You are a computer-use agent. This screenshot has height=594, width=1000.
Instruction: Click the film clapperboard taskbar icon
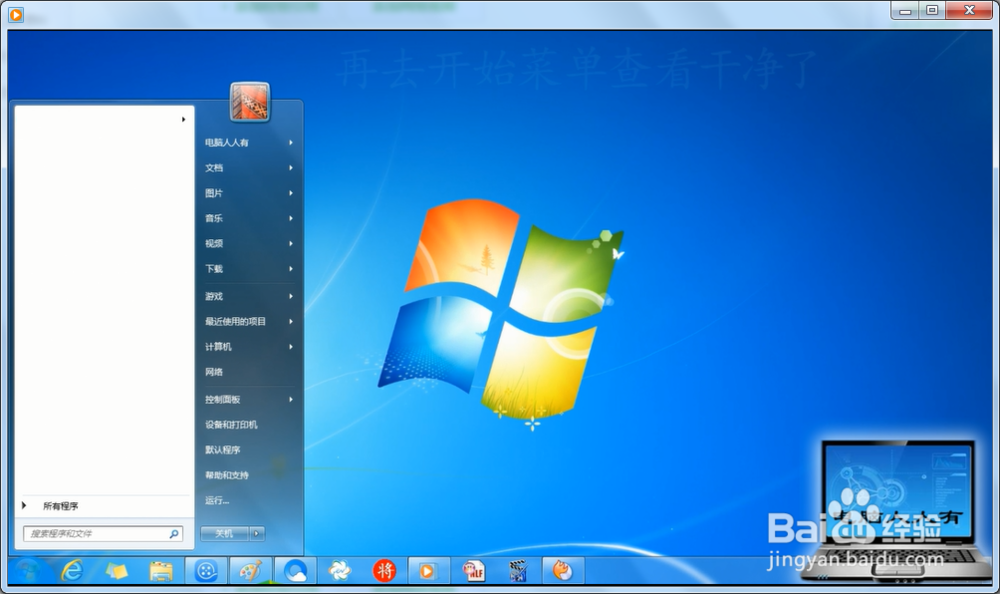[x=518, y=570]
